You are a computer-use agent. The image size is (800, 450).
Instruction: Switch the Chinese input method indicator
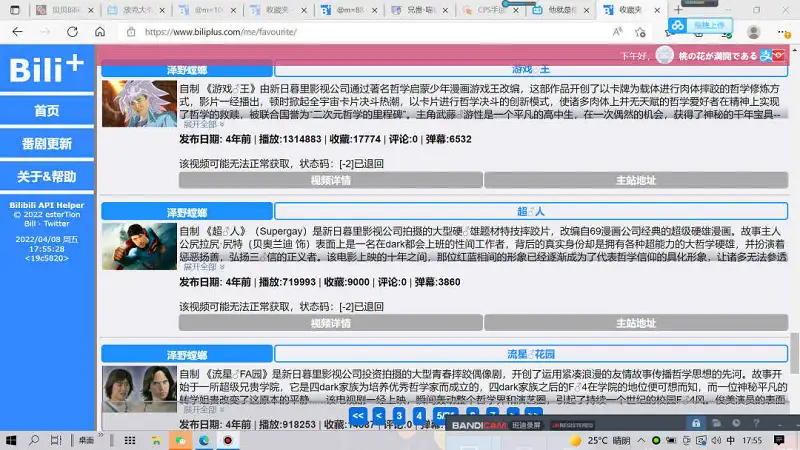(x=731, y=440)
